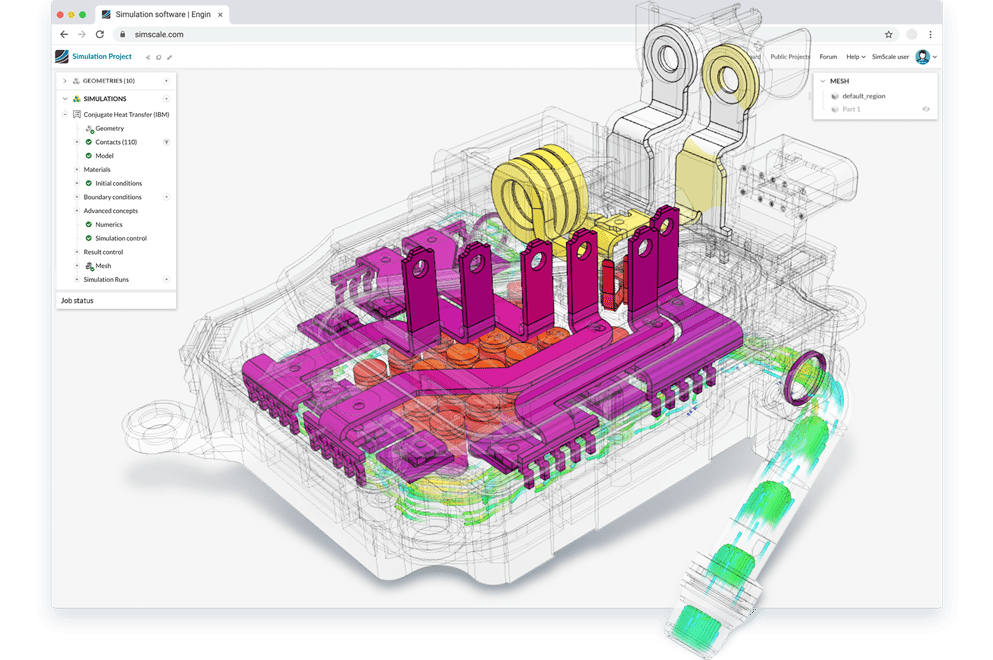
Task: Click the edit project pencil icon
Action: [x=169, y=57]
